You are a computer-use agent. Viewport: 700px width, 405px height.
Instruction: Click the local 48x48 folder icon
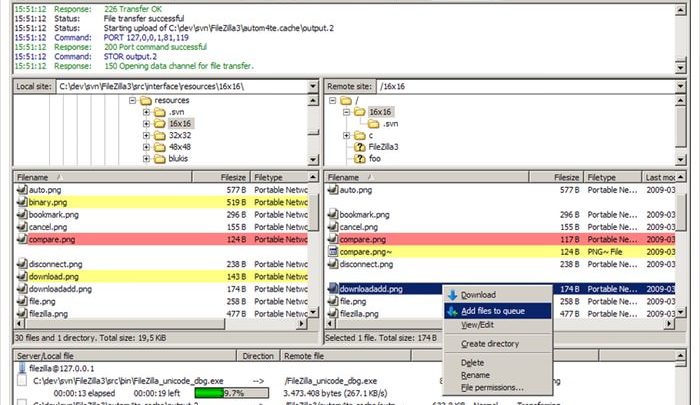(160, 147)
